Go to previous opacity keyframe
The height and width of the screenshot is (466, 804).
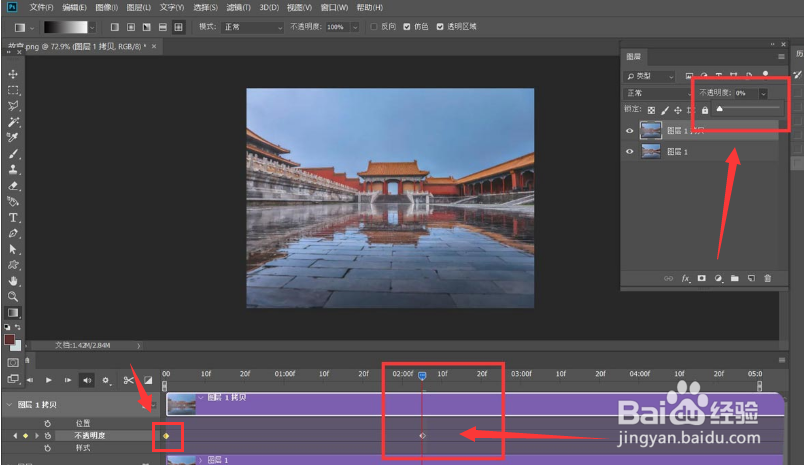tap(15, 436)
